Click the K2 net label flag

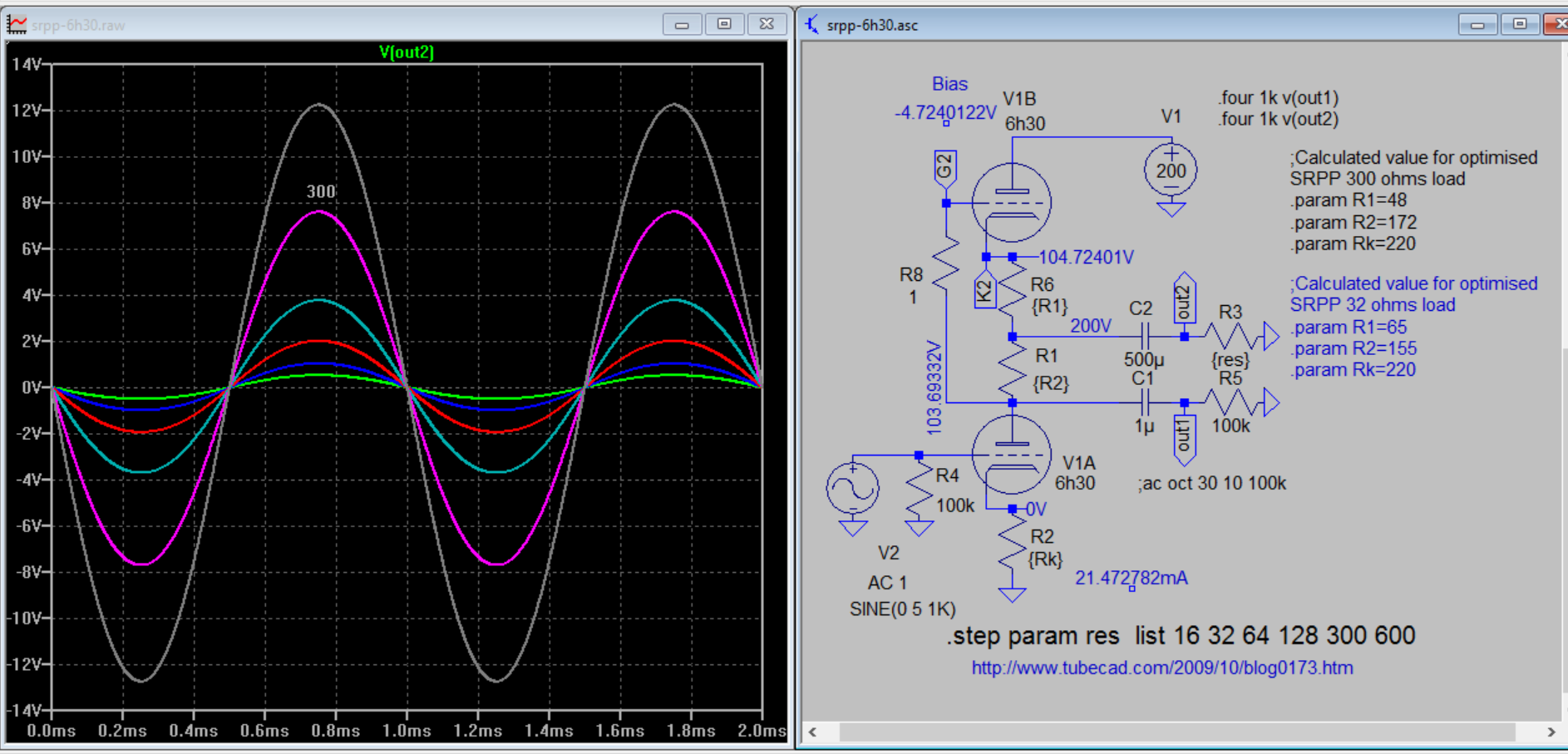coord(985,289)
